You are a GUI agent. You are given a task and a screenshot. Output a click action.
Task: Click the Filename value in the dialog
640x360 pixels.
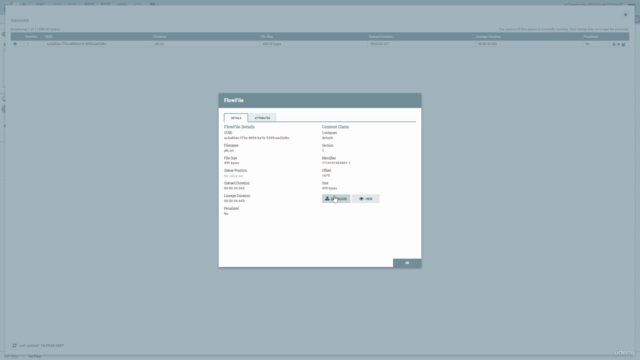point(229,151)
